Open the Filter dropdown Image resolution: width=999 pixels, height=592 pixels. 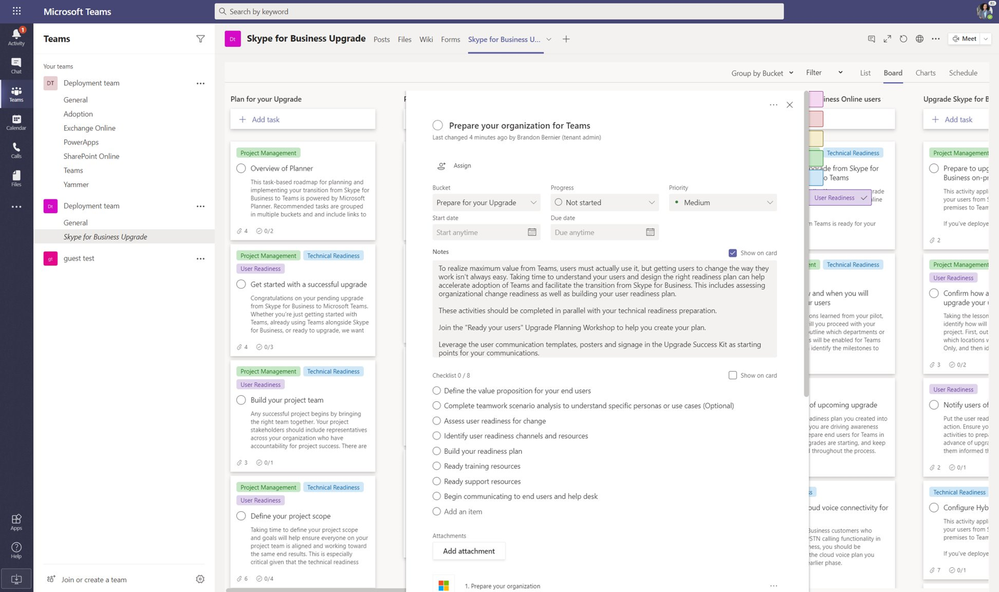click(x=824, y=73)
